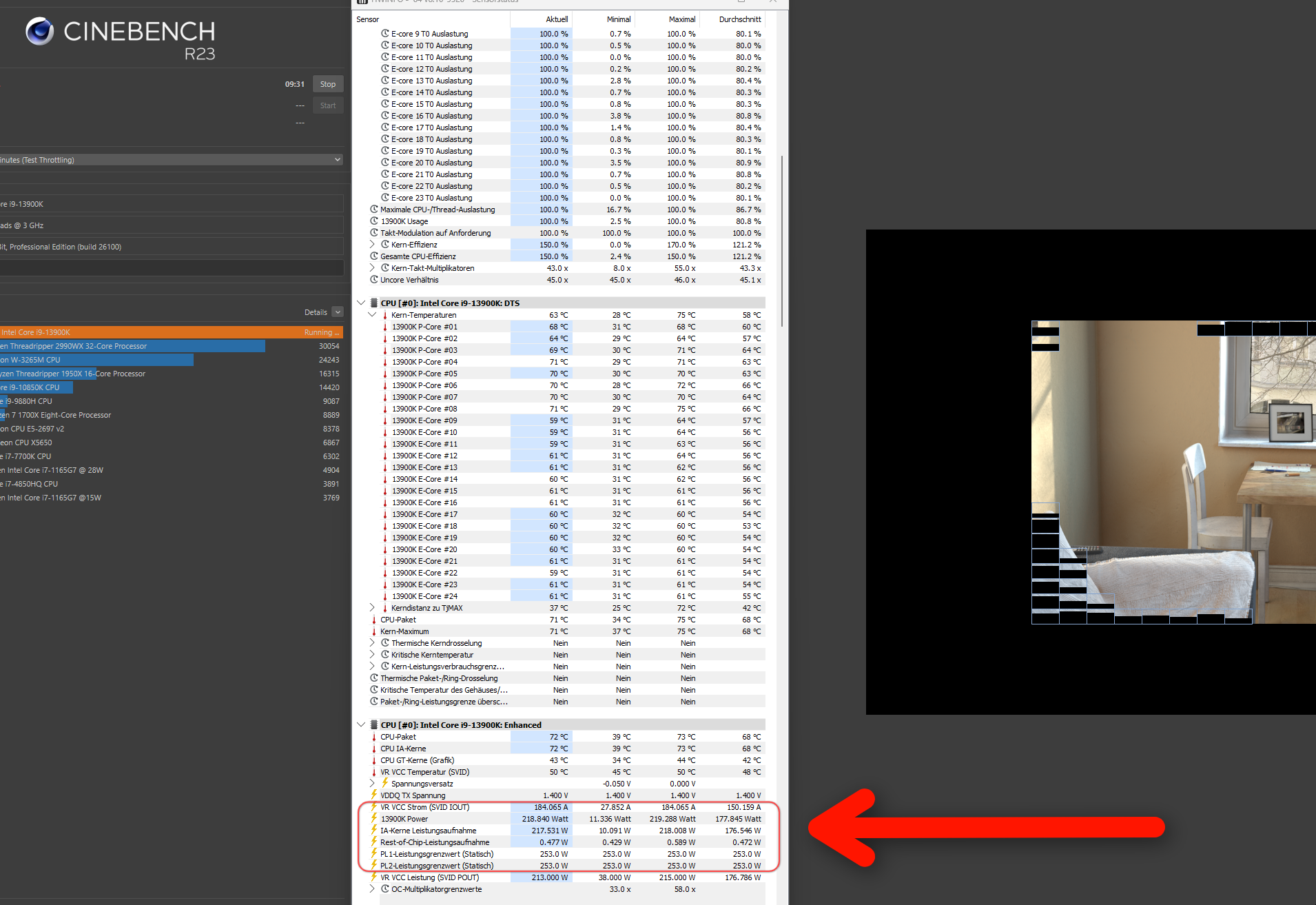This screenshot has height=905, width=1316.
Task: Expand the Spannungsversatz row
Action: 372,783
